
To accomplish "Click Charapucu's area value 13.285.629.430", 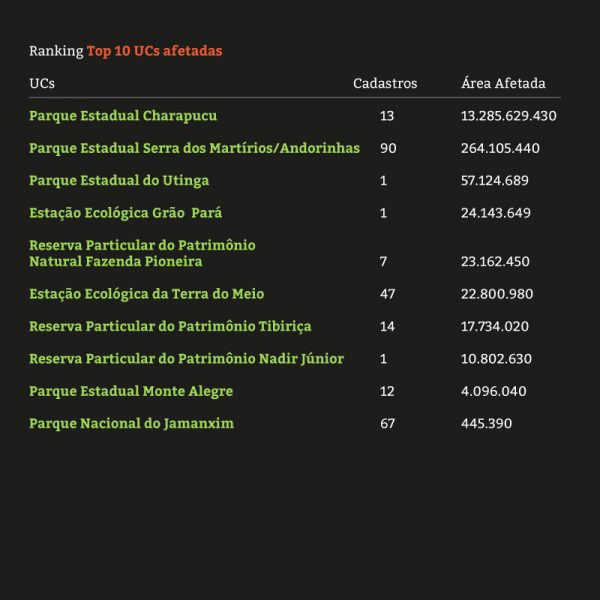I will tap(508, 116).
